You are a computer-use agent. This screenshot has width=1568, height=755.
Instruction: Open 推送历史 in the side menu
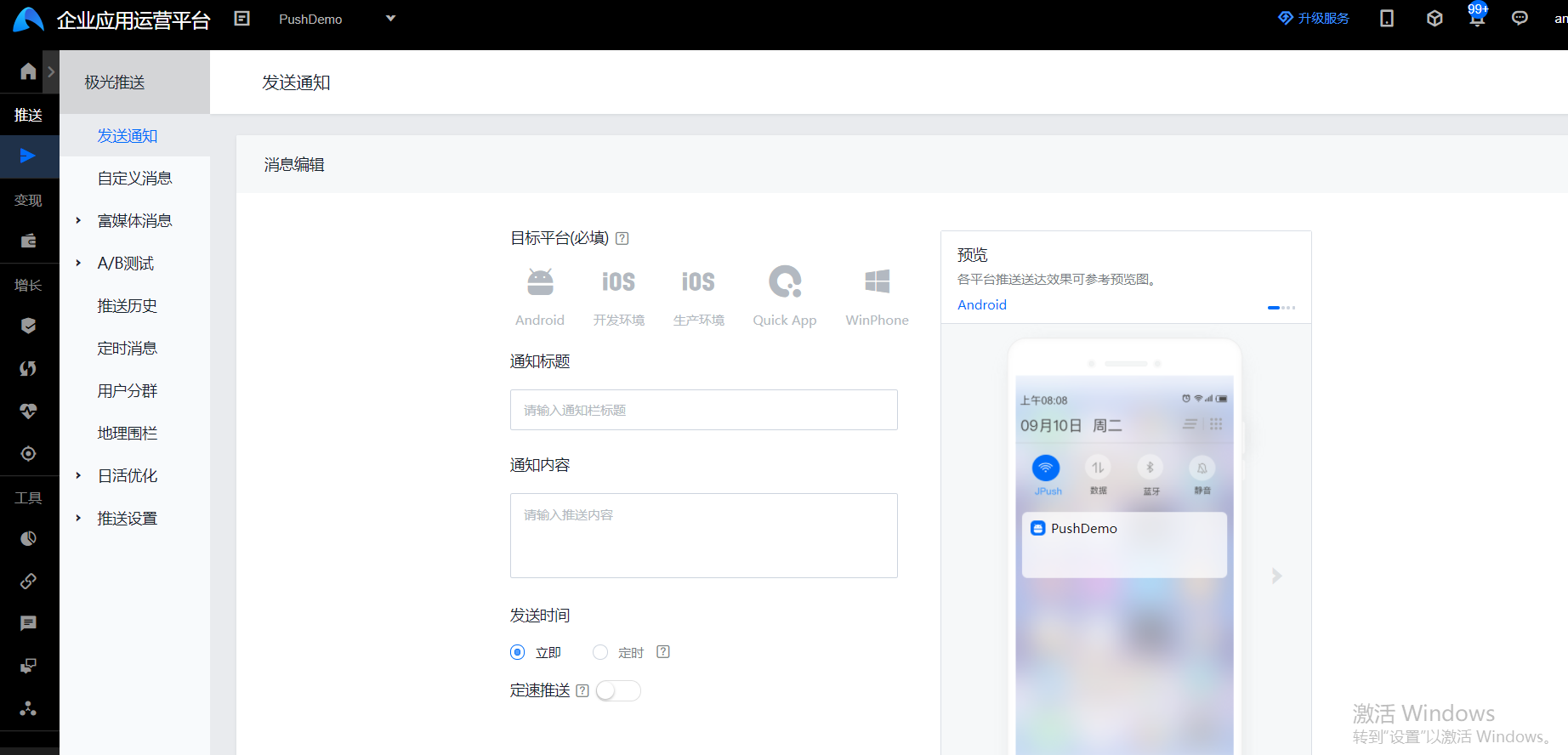point(128,306)
